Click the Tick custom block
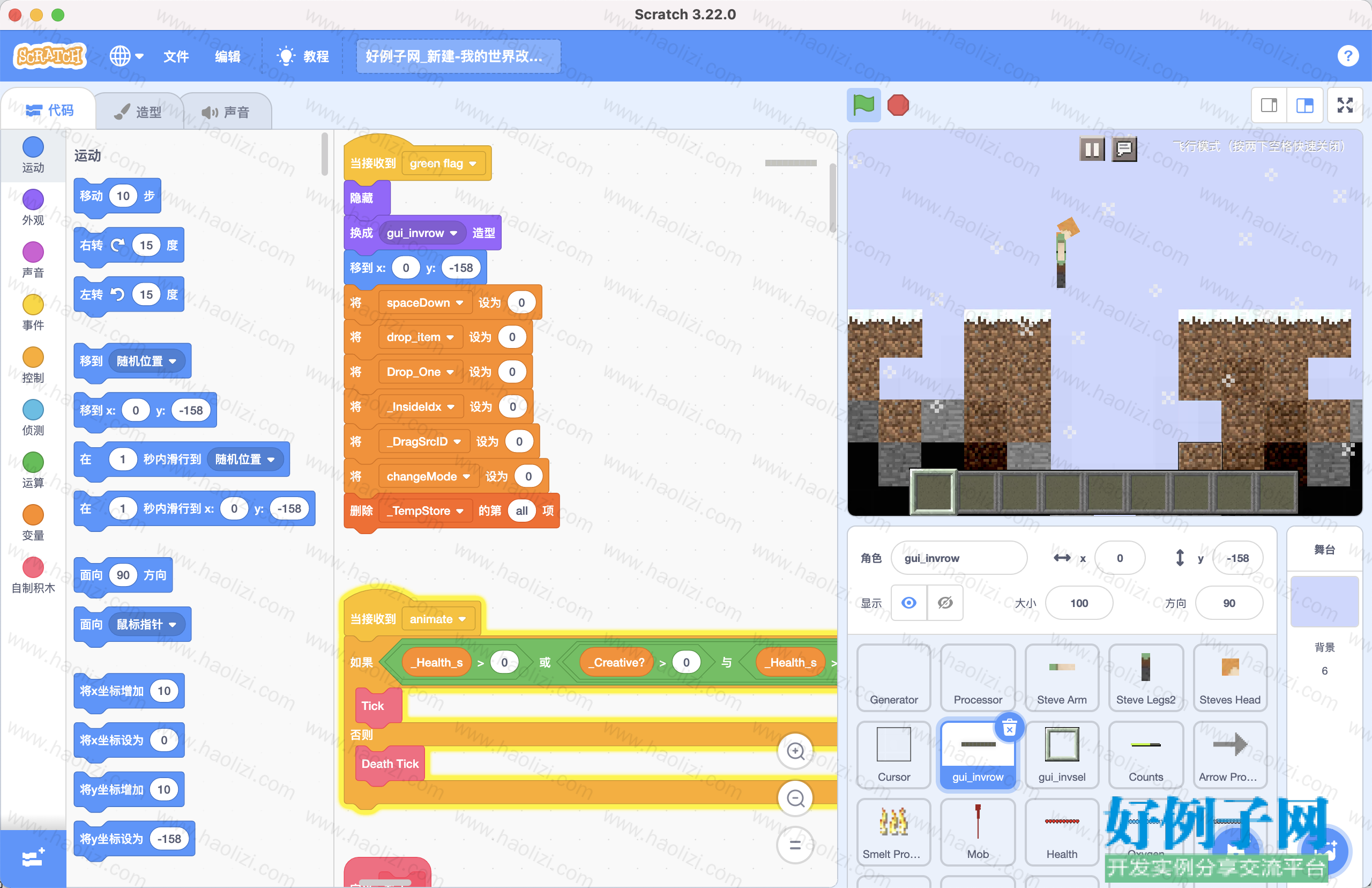1372x888 pixels. tap(378, 706)
